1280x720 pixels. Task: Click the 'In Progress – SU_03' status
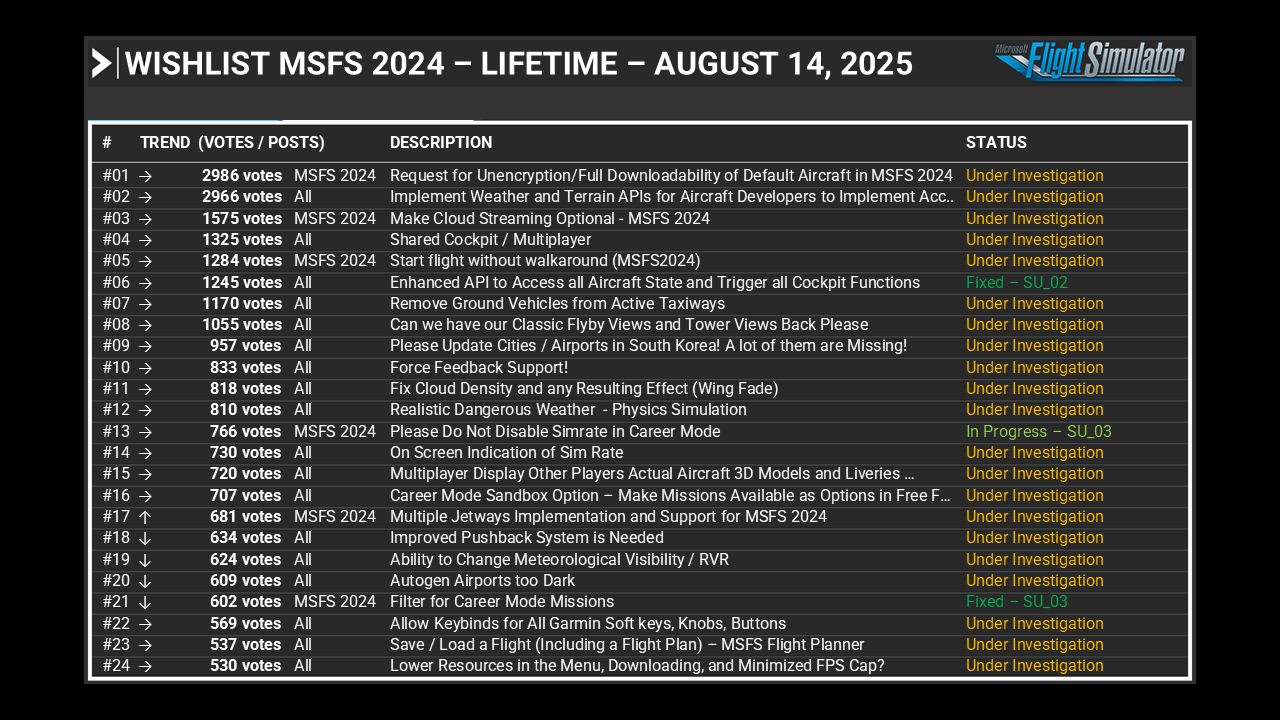tap(1039, 432)
